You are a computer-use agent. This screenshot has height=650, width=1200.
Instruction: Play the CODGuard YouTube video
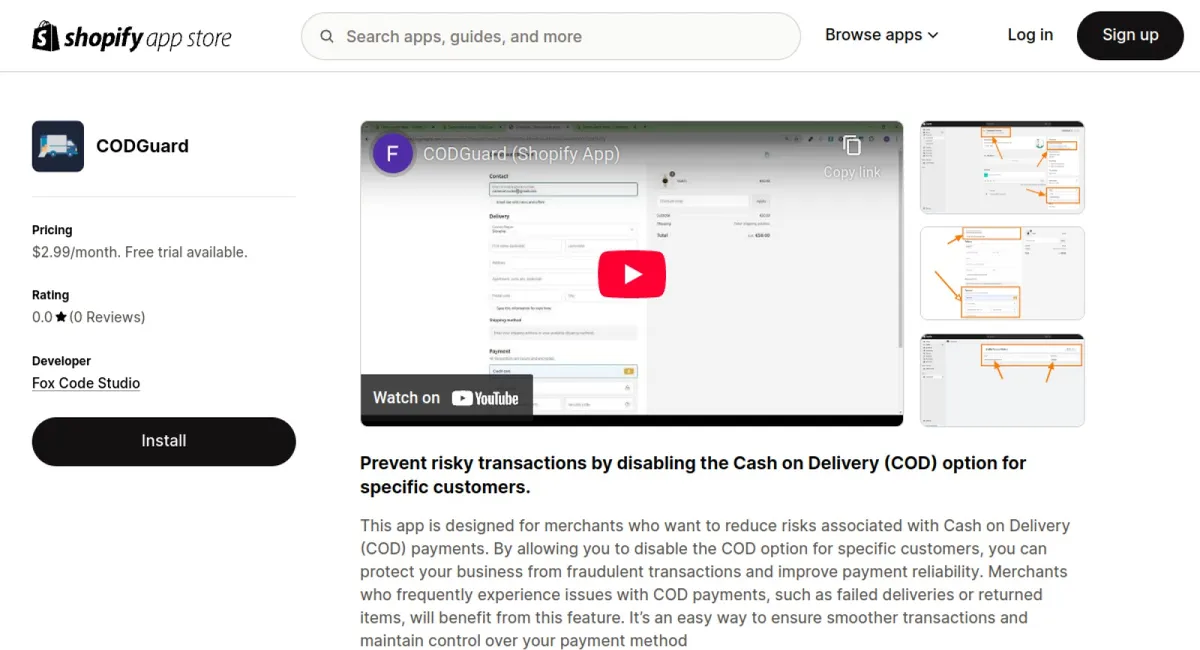(632, 274)
